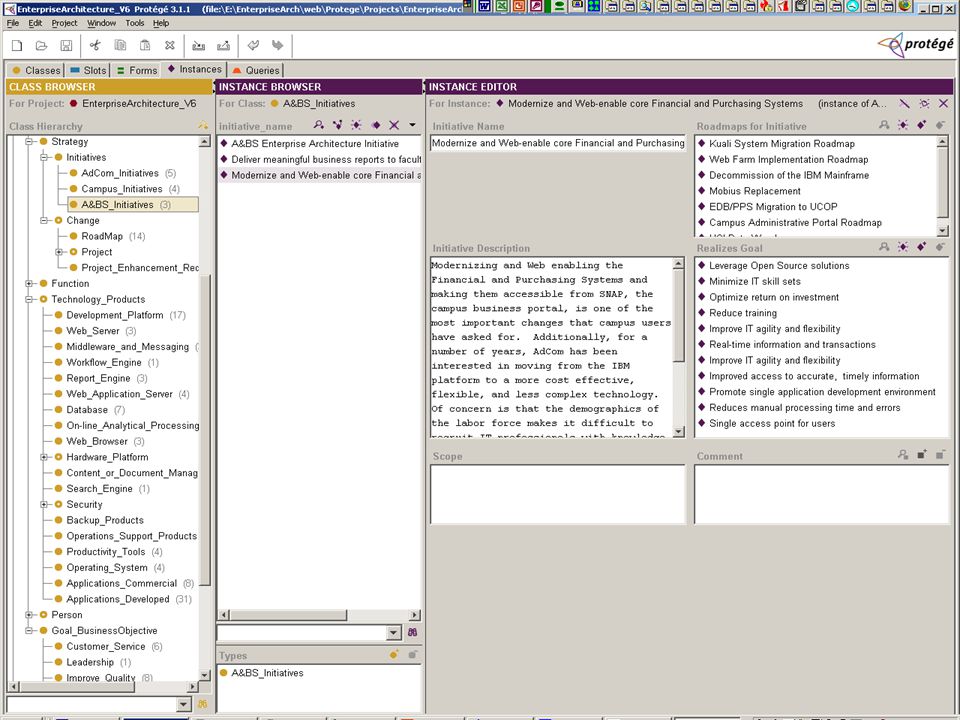Click the Save Project disk icon
The width and height of the screenshot is (960, 720).
[66, 45]
